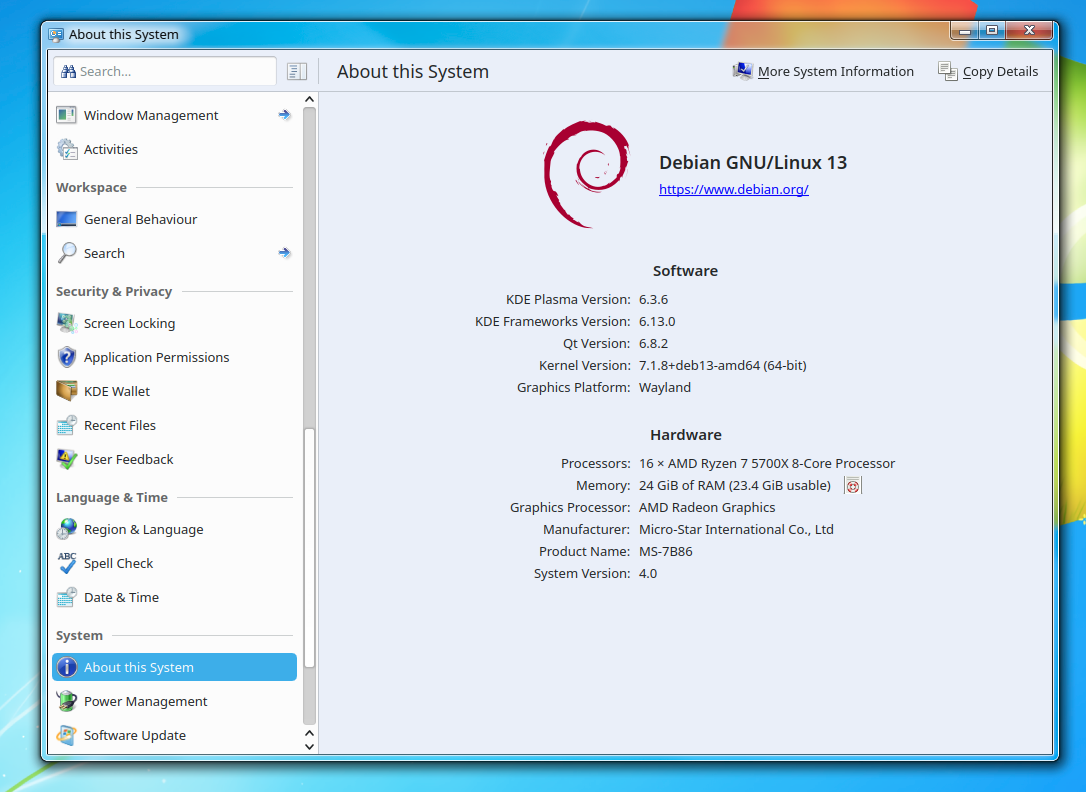Click the Copy Details button

pyautogui.click(x=988, y=71)
